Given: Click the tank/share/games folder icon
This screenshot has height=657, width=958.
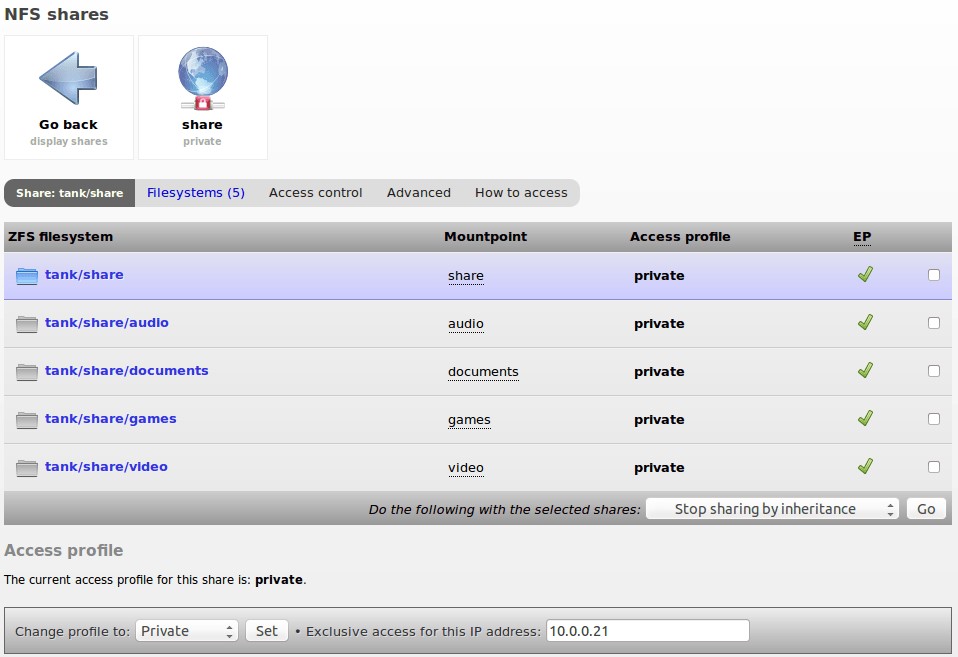Looking at the screenshot, I should 27,420.
